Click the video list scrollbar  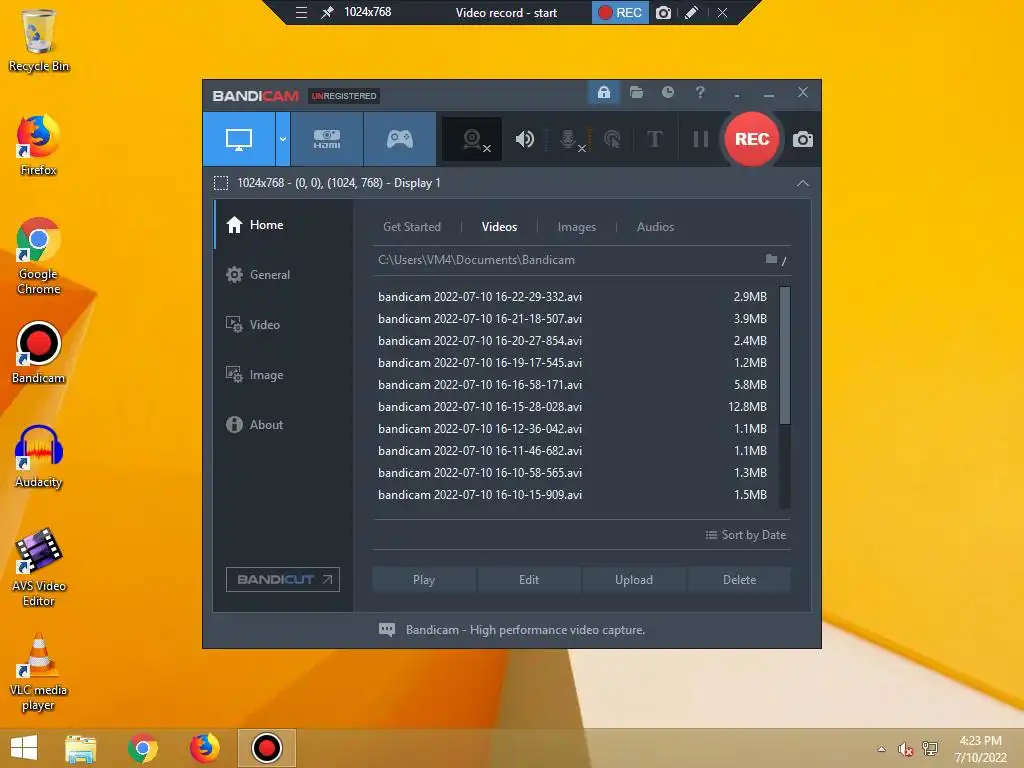[785, 355]
